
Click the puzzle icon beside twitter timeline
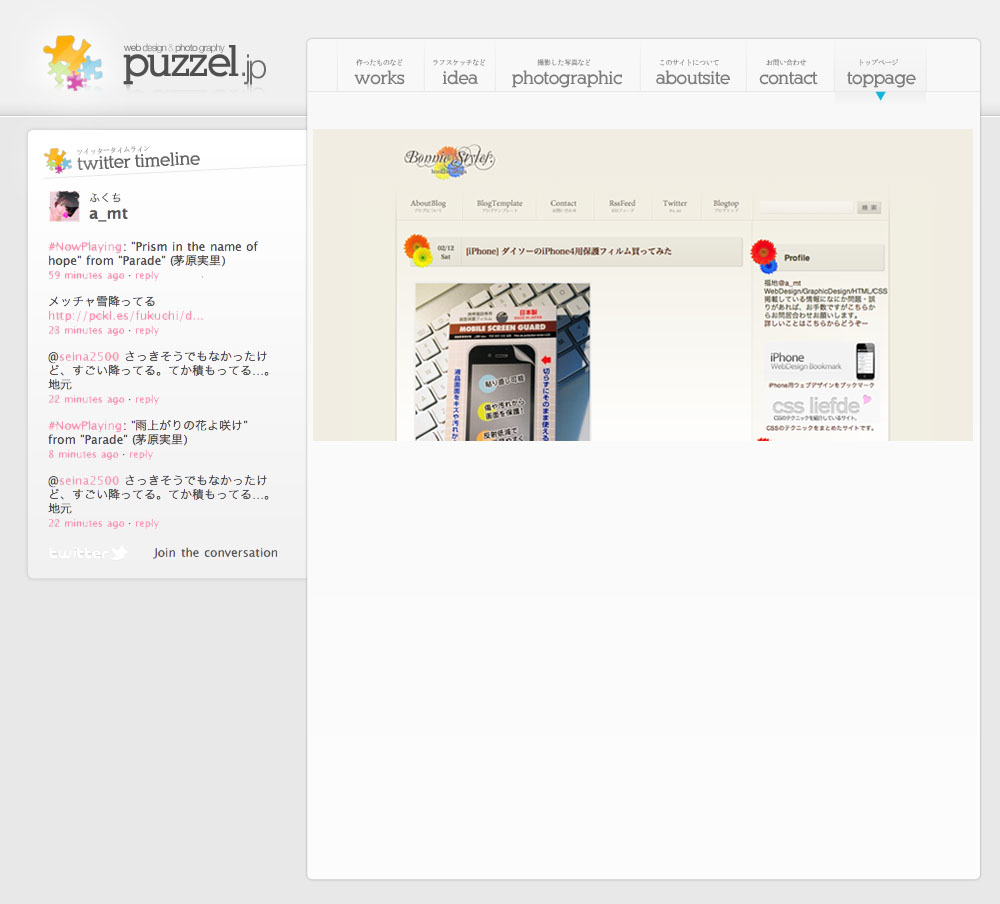[57, 160]
